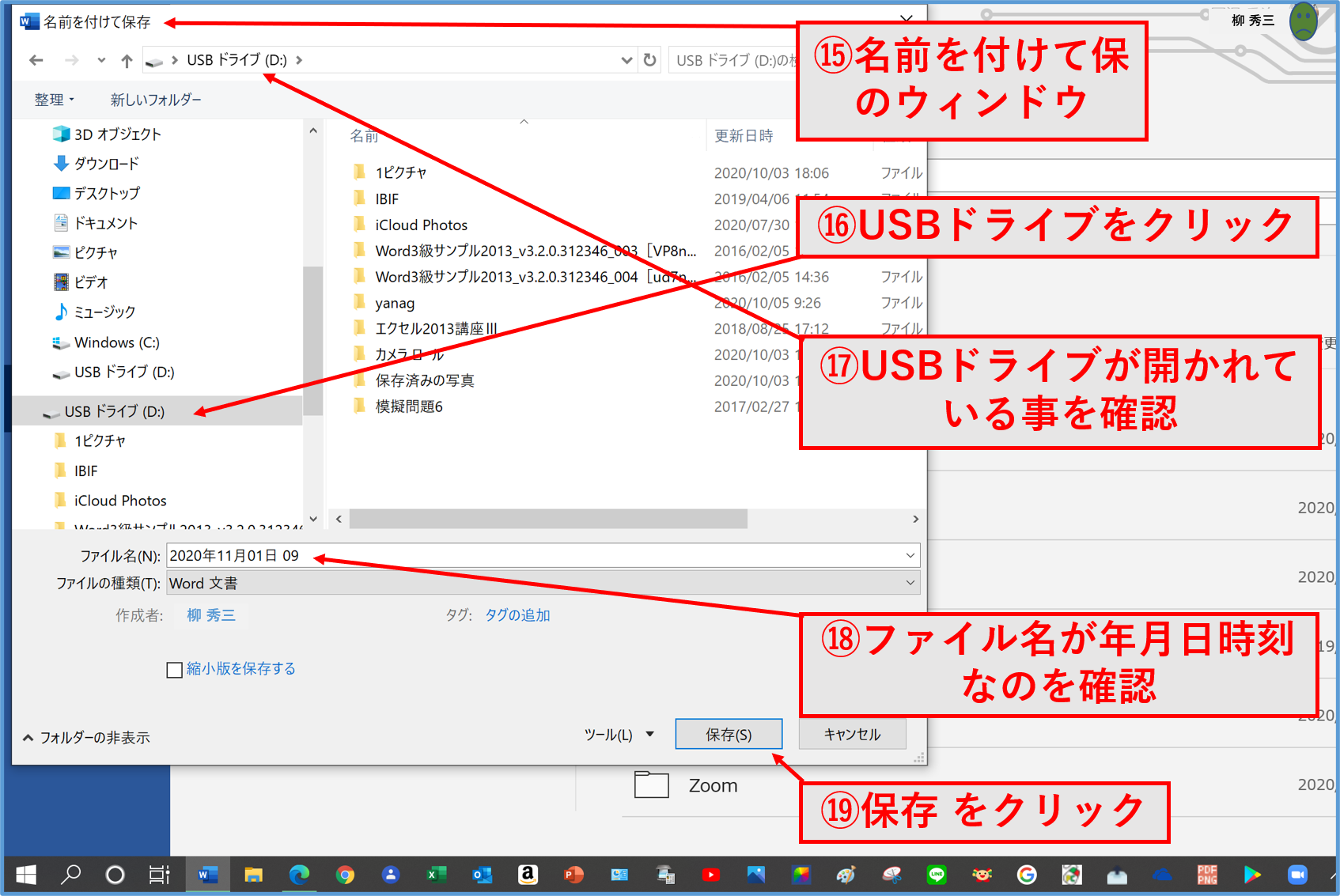
Task: Click the navigation pane scroll down arrow
Action: (313, 519)
